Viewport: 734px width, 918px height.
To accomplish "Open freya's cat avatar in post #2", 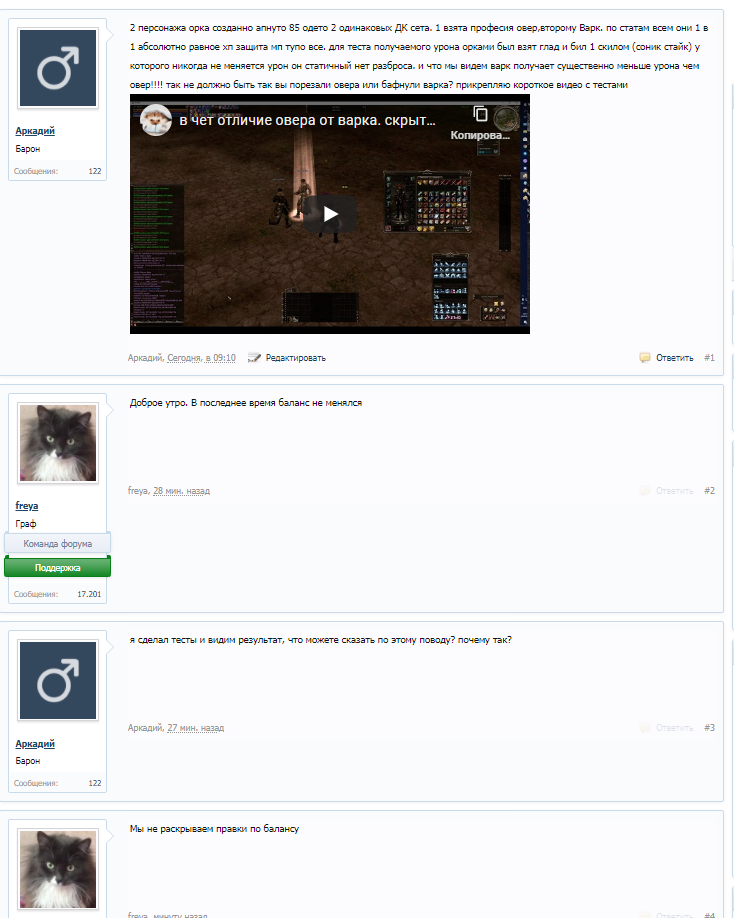I will click(58, 444).
